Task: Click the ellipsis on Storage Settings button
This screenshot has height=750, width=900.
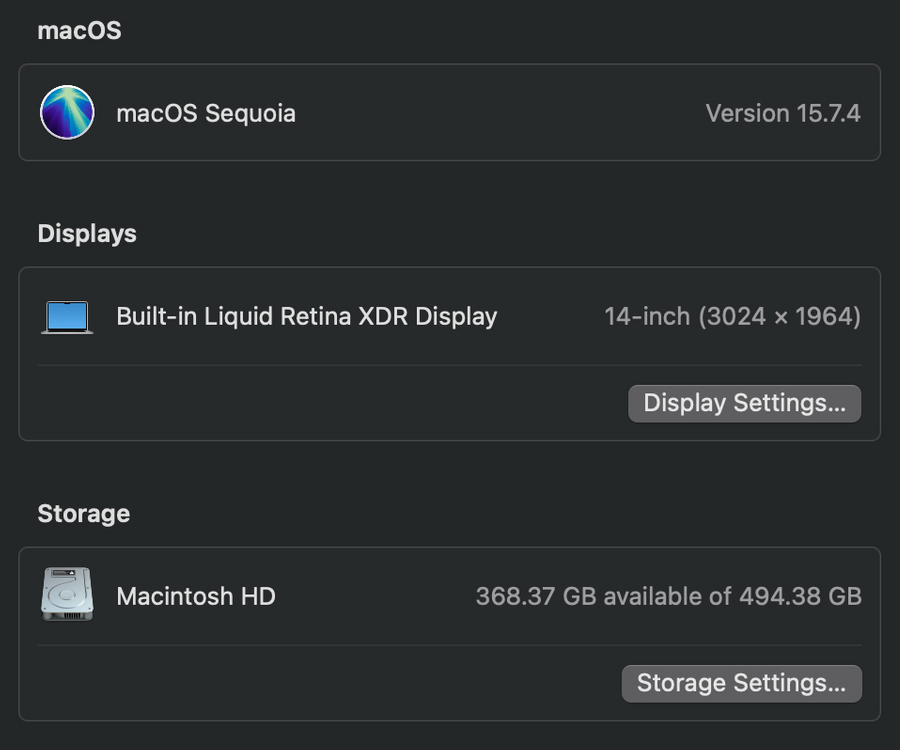Action: click(838, 685)
